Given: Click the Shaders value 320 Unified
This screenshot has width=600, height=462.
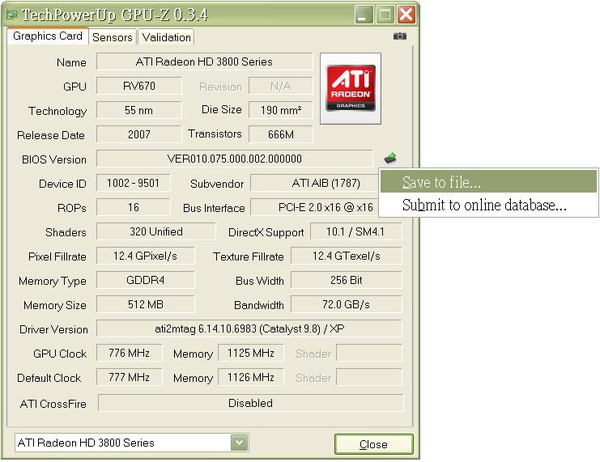Looking at the screenshot, I should [x=155, y=232].
